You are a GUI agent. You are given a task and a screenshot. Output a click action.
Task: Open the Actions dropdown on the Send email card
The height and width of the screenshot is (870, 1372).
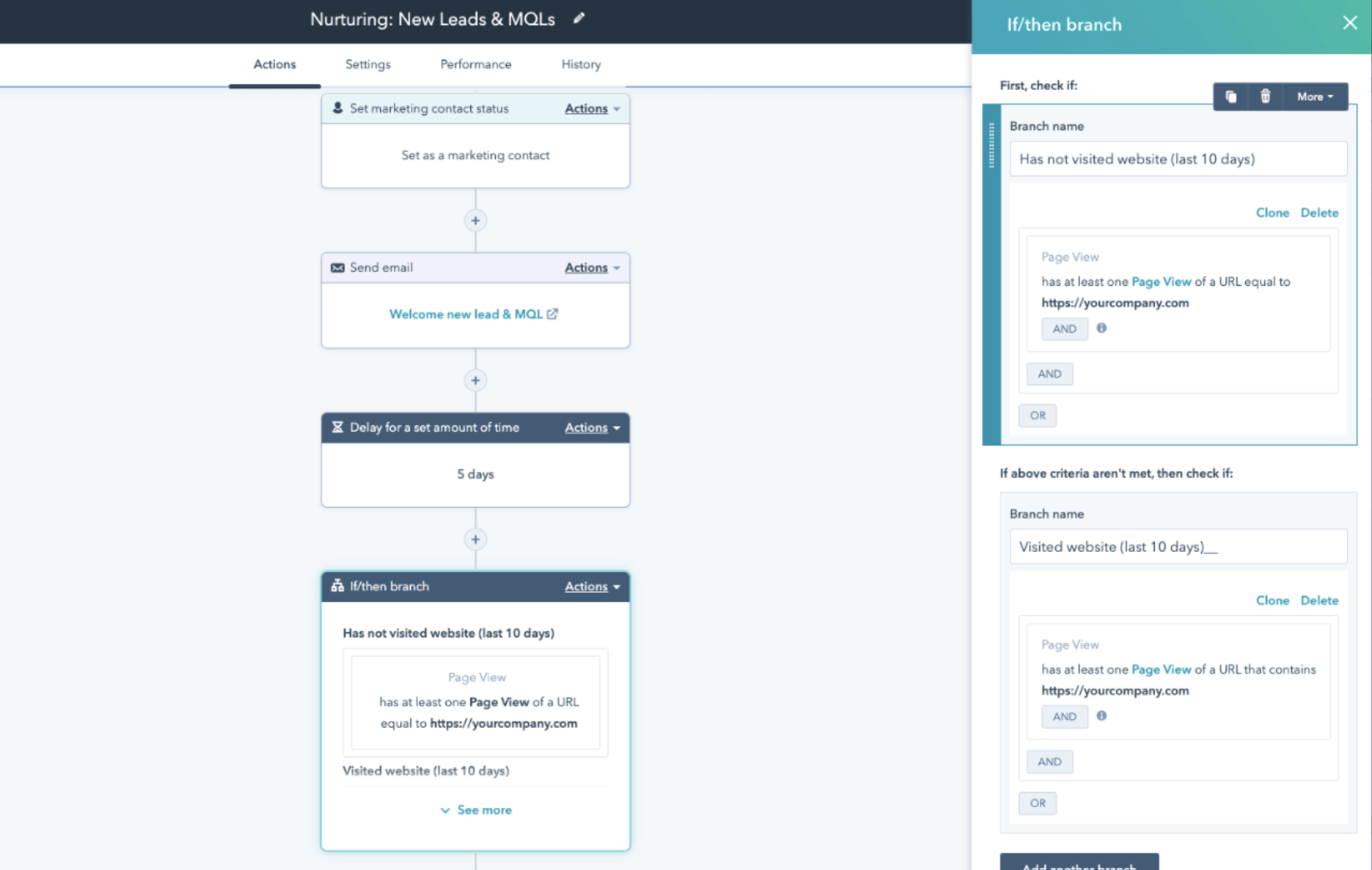pyautogui.click(x=592, y=268)
